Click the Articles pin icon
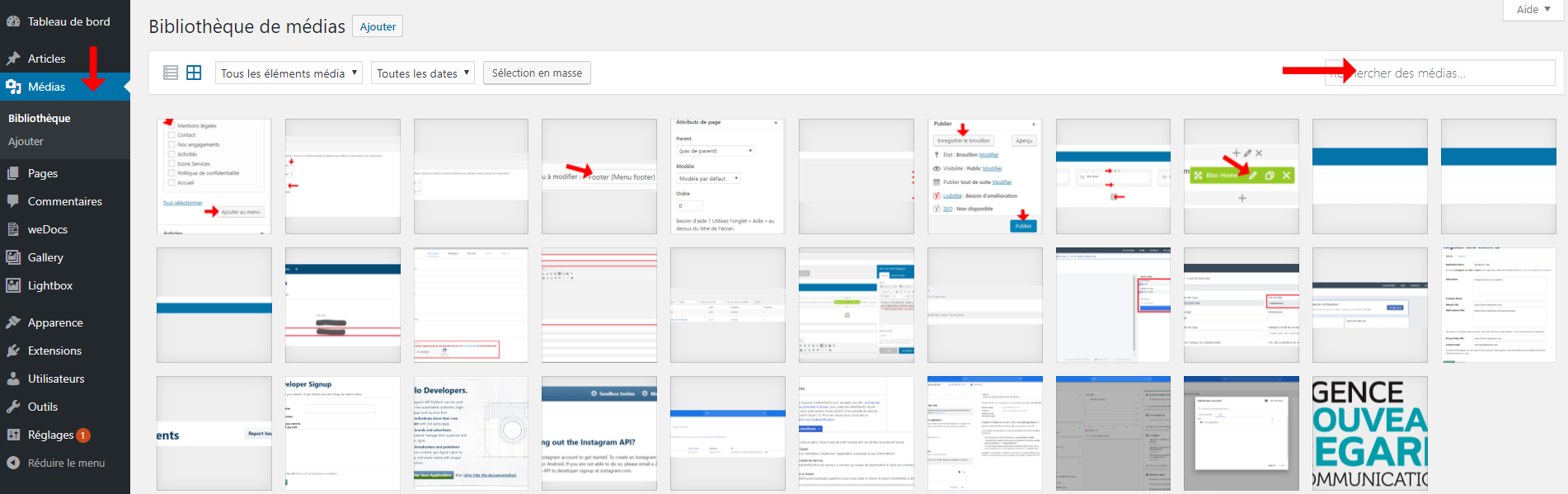1568x494 pixels. 13,59
